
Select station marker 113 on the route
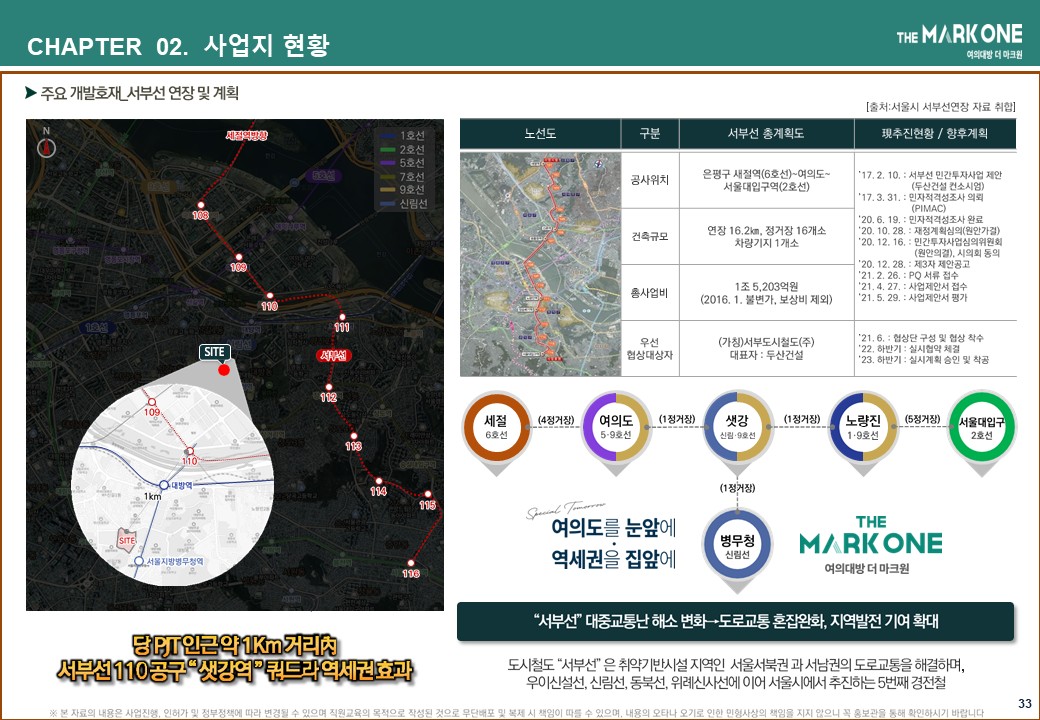click(x=354, y=436)
